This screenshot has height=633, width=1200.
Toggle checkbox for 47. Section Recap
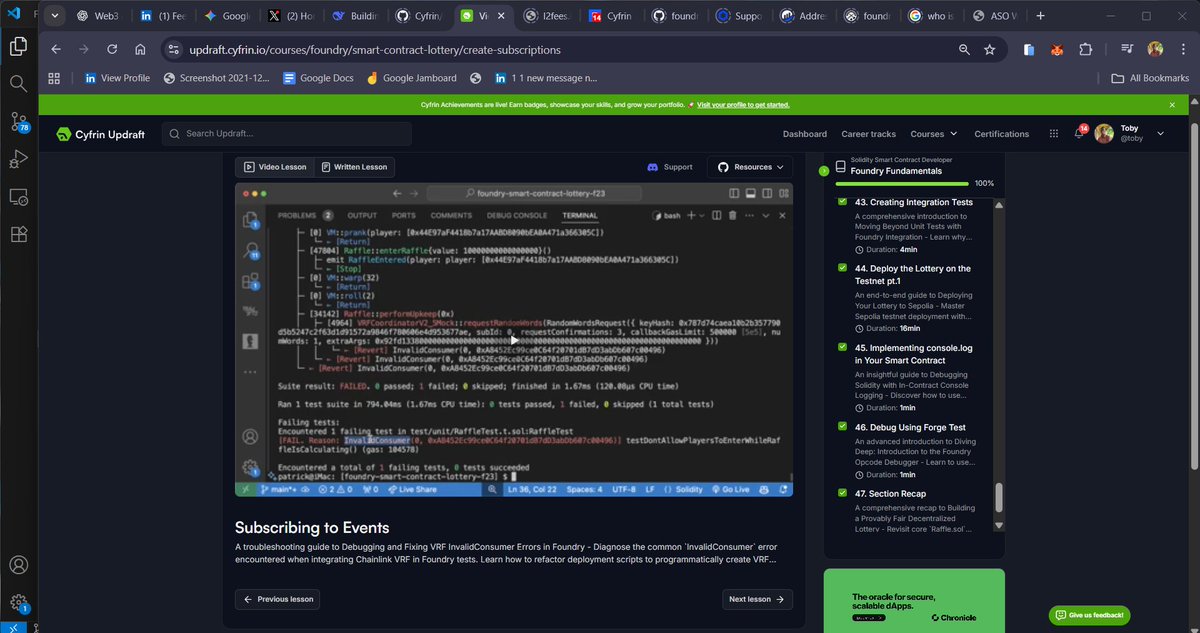842,493
